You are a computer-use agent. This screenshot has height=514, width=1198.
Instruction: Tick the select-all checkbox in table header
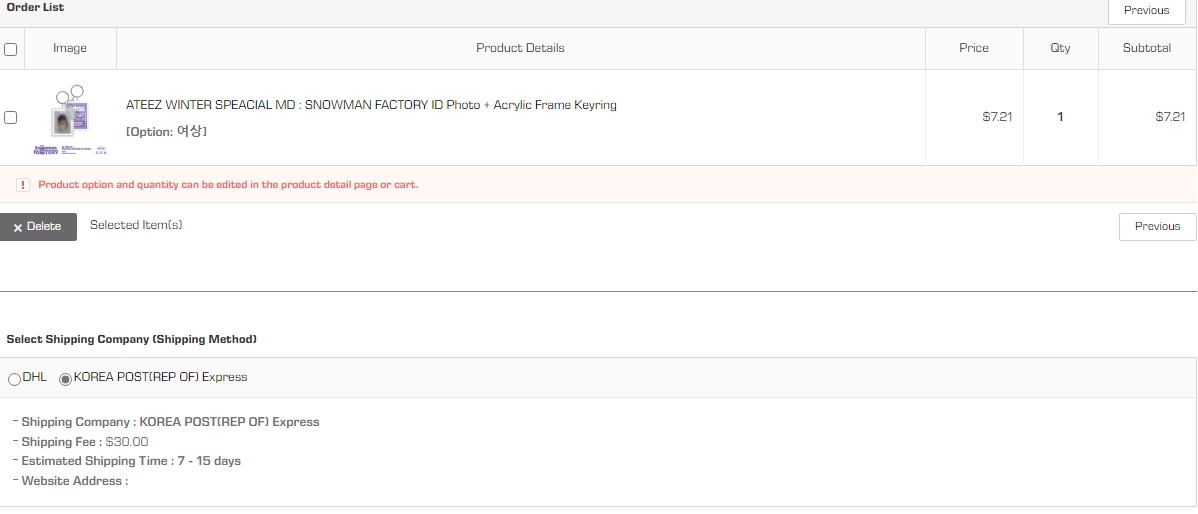coord(11,50)
